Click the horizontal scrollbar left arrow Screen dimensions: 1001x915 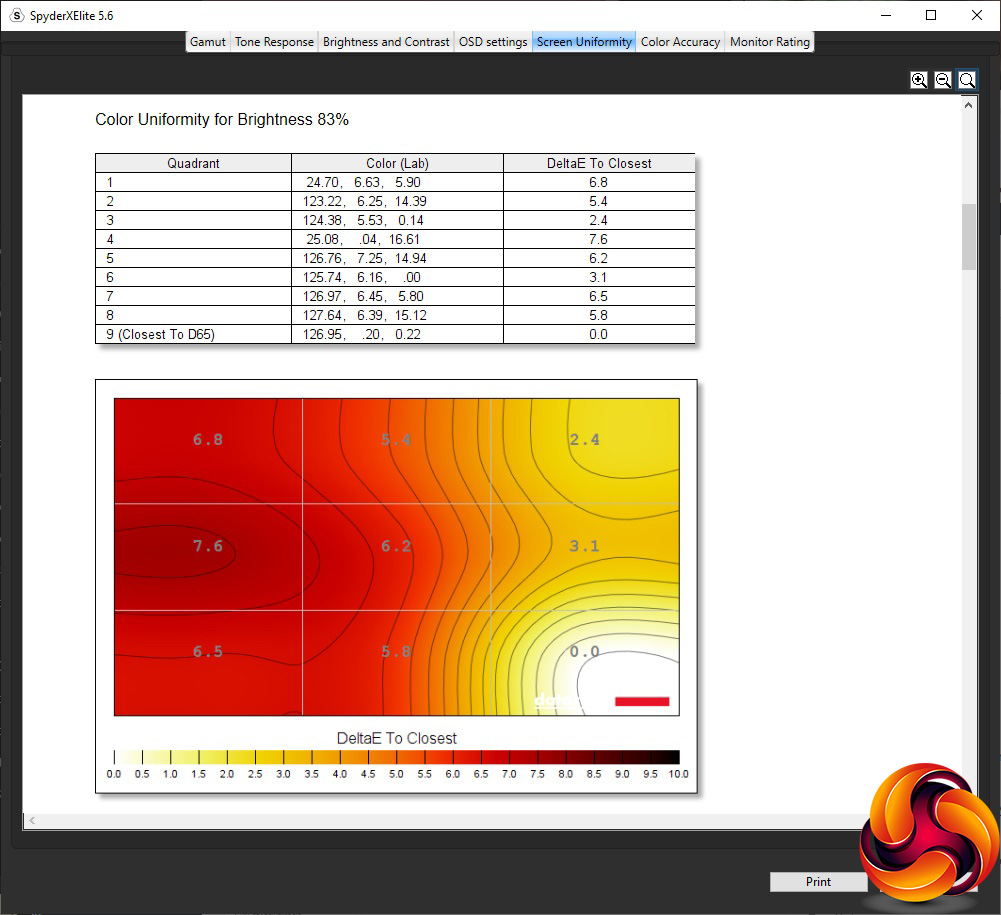tap(31, 820)
